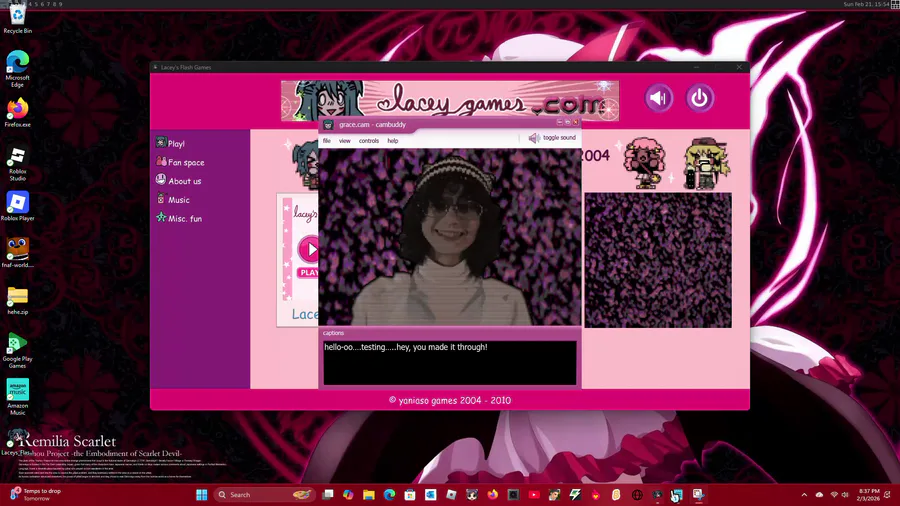Open the controls menu in cambuddy
The height and width of the screenshot is (506, 900).
[x=368, y=141]
